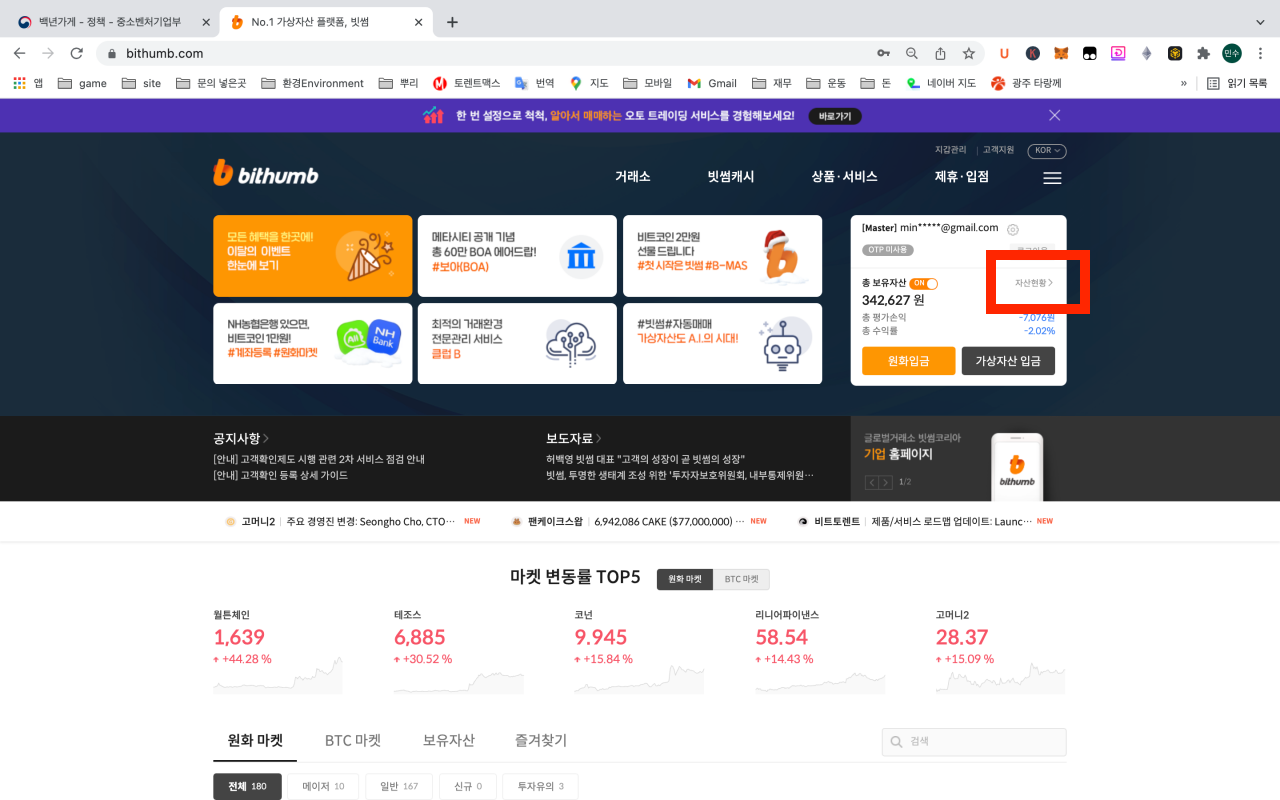Open the 앱 apps shortcut in the bookmarks bar

pos(28,83)
